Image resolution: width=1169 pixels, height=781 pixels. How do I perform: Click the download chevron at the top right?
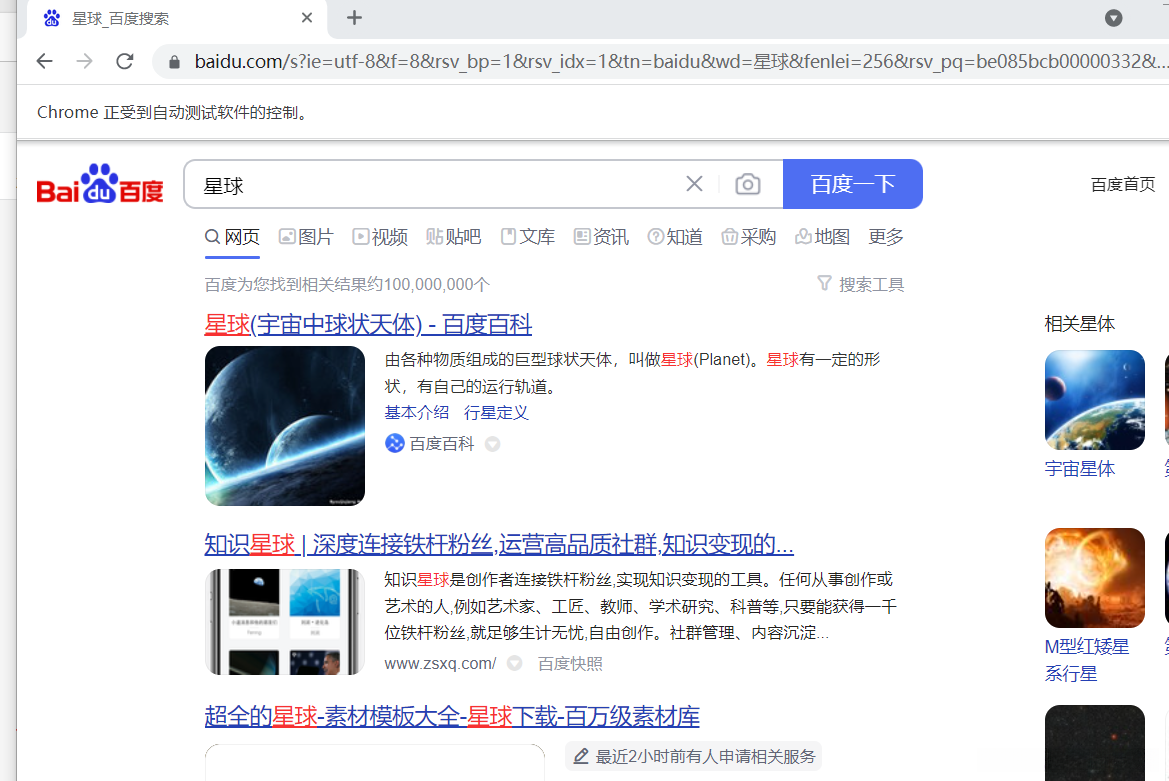(x=1113, y=17)
